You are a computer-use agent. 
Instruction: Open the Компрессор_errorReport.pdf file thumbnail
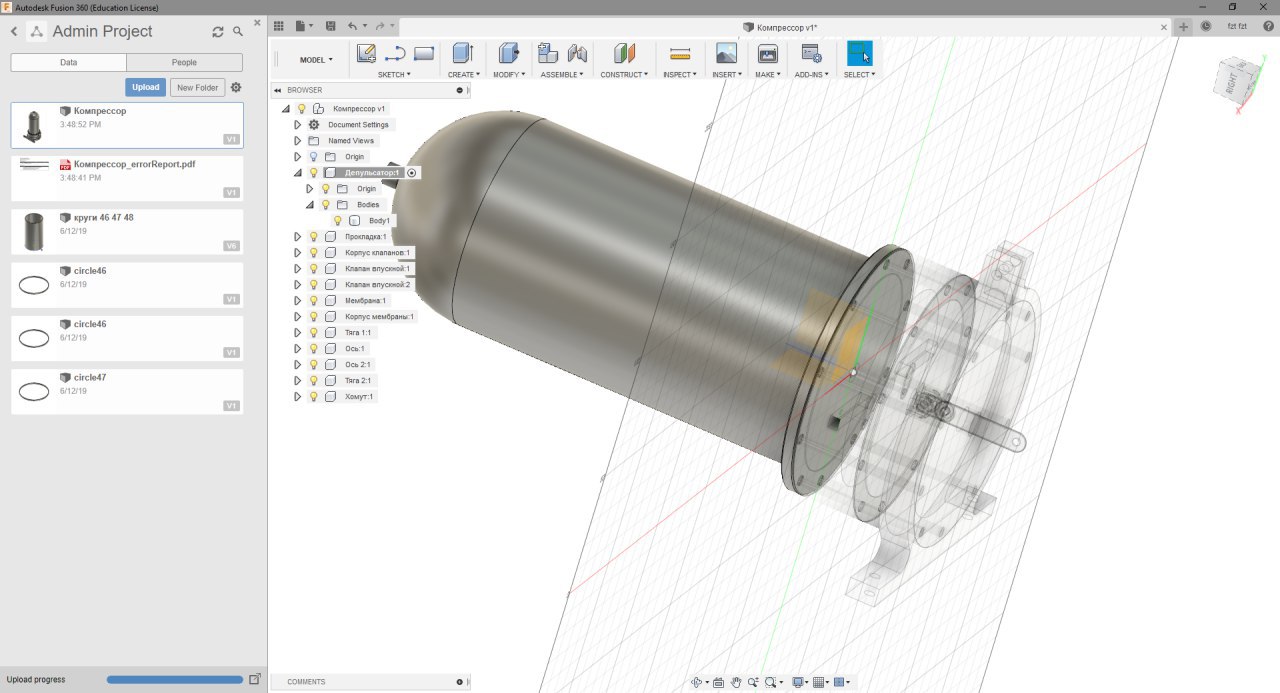tap(35, 166)
